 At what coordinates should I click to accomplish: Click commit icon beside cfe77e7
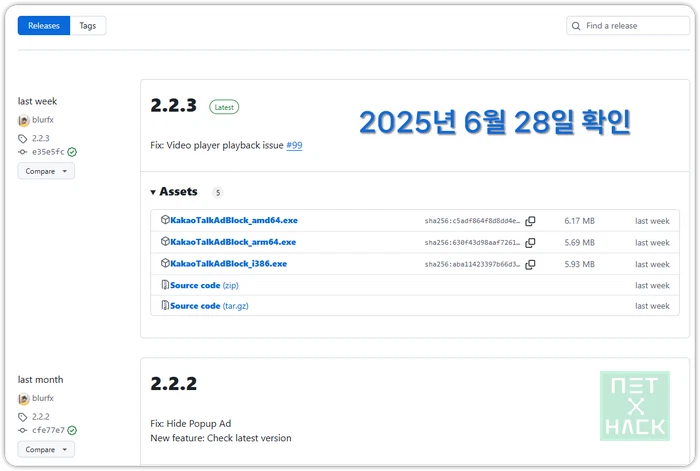pyautogui.click(x=22, y=430)
